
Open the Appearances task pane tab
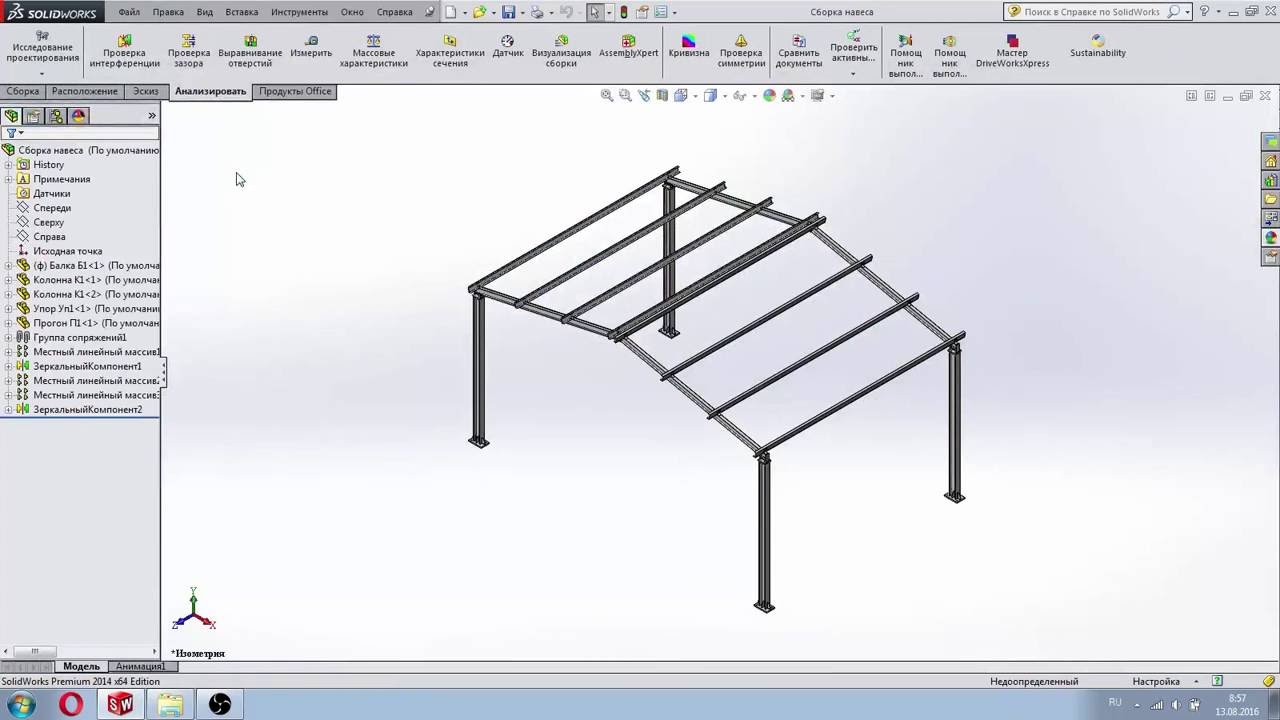pos(1271,238)
